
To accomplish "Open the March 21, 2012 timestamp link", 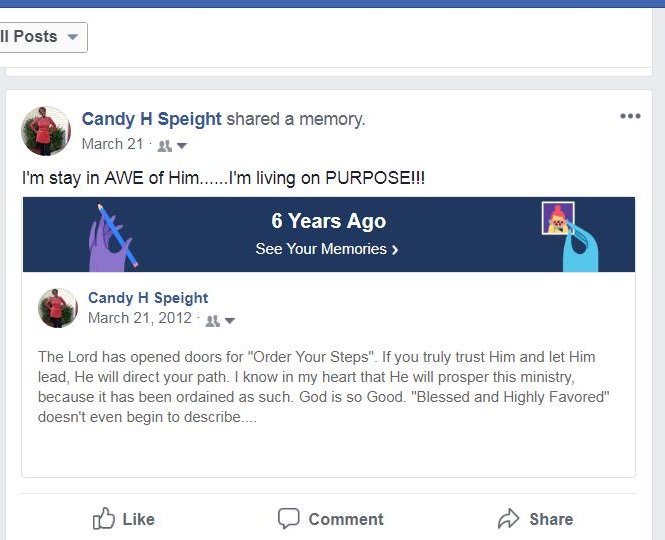I will coord(141,318).
